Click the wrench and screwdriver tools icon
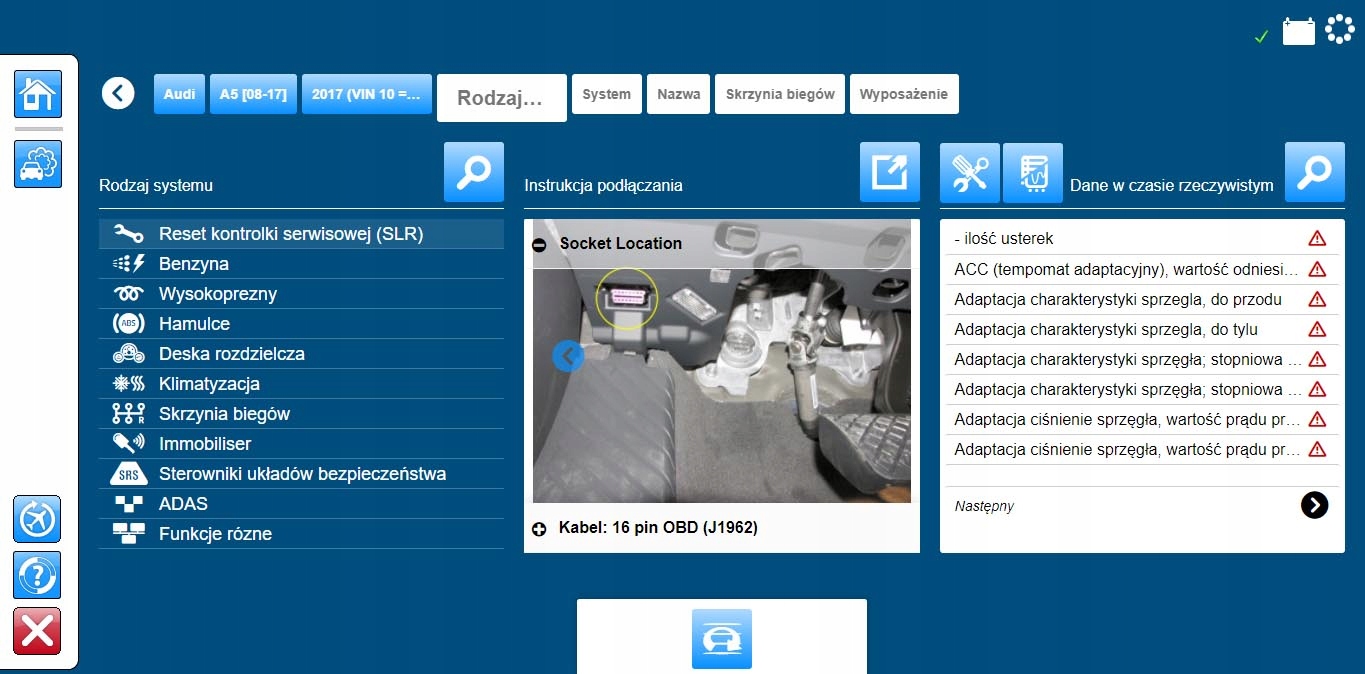Image resolution: width=1365 pixels, height=674 pixels. tap(969, 172)
